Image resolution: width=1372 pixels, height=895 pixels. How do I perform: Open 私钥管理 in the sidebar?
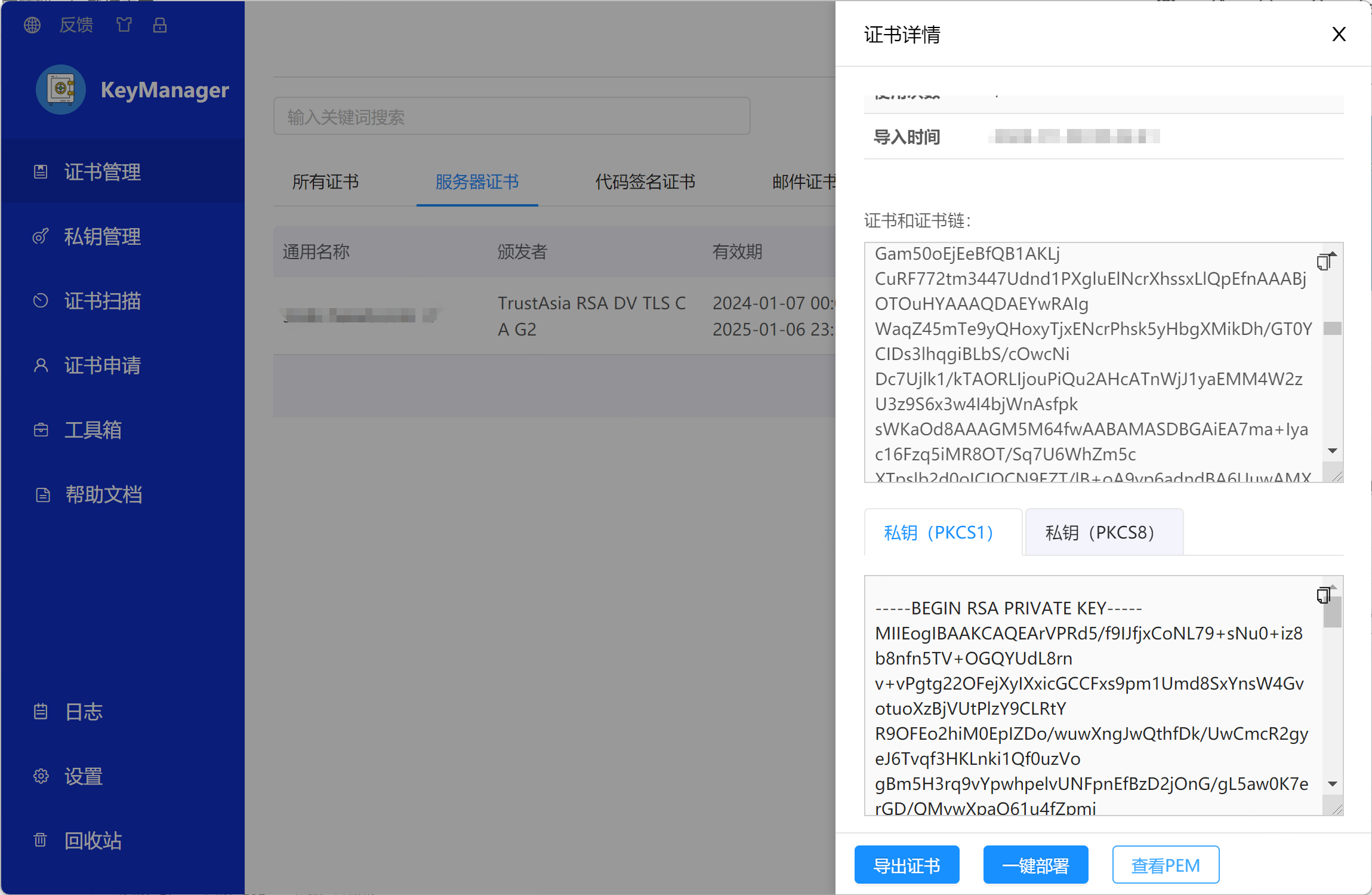(x=103, y=237)
